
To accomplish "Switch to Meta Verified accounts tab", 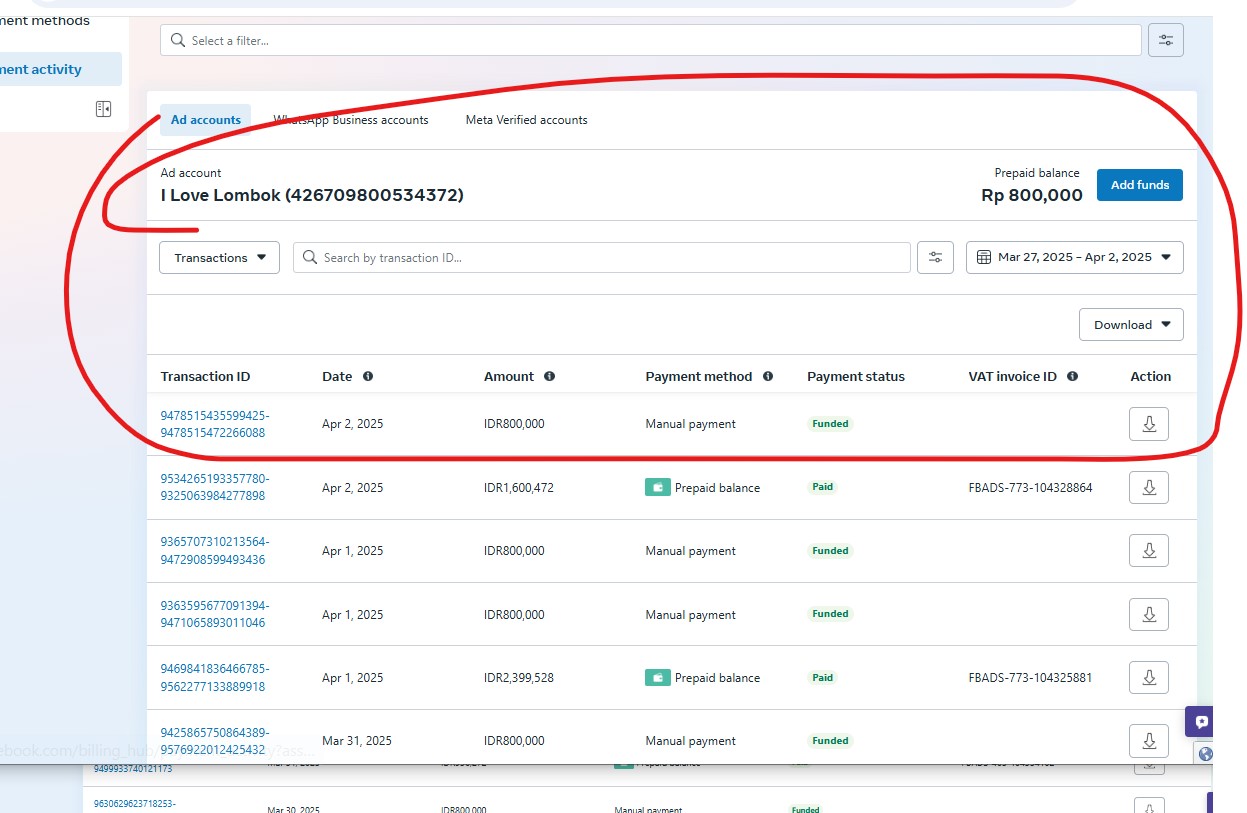I will 526,120.
